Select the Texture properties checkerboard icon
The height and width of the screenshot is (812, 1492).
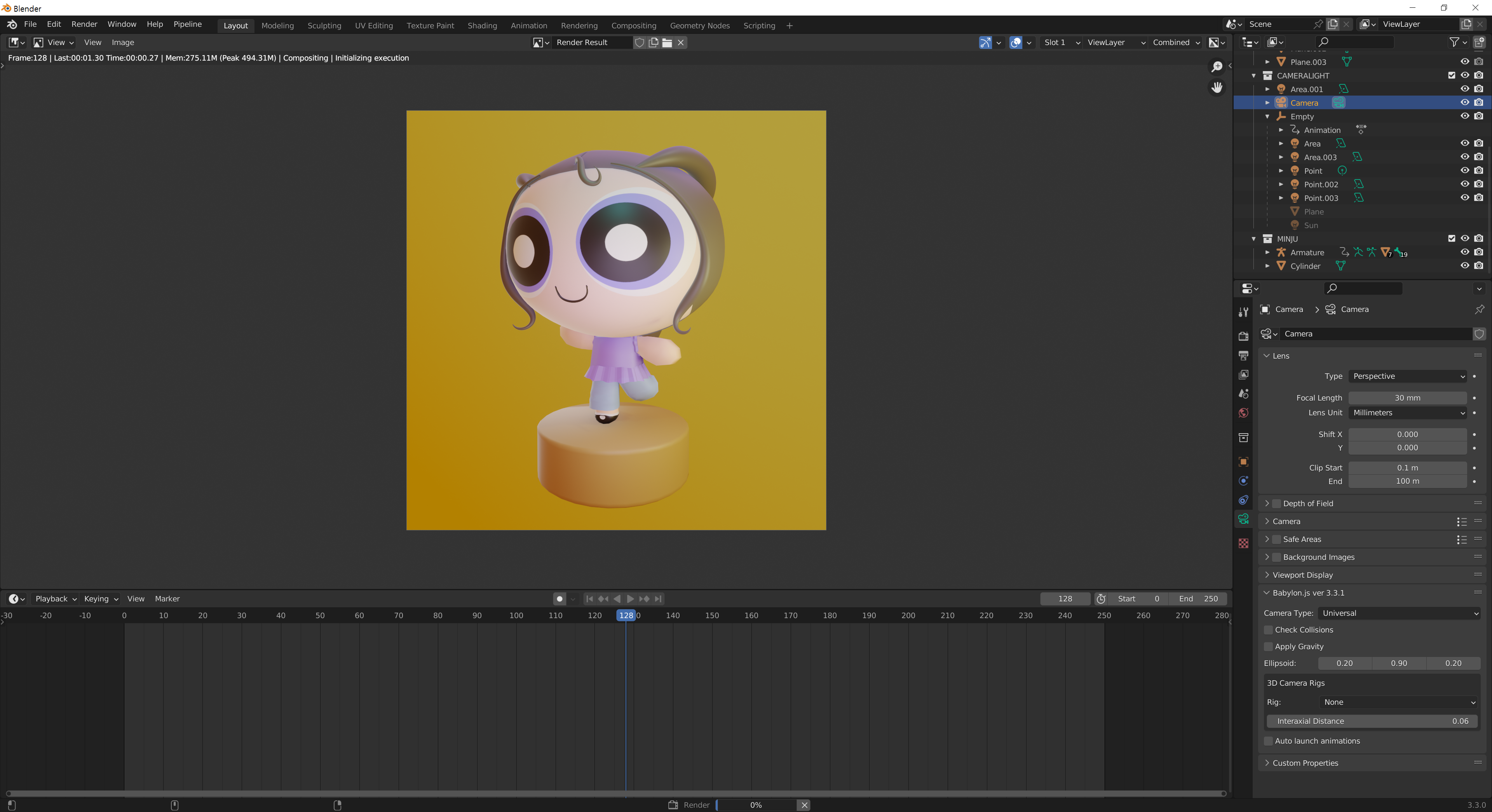click(x=1243, y=543)
